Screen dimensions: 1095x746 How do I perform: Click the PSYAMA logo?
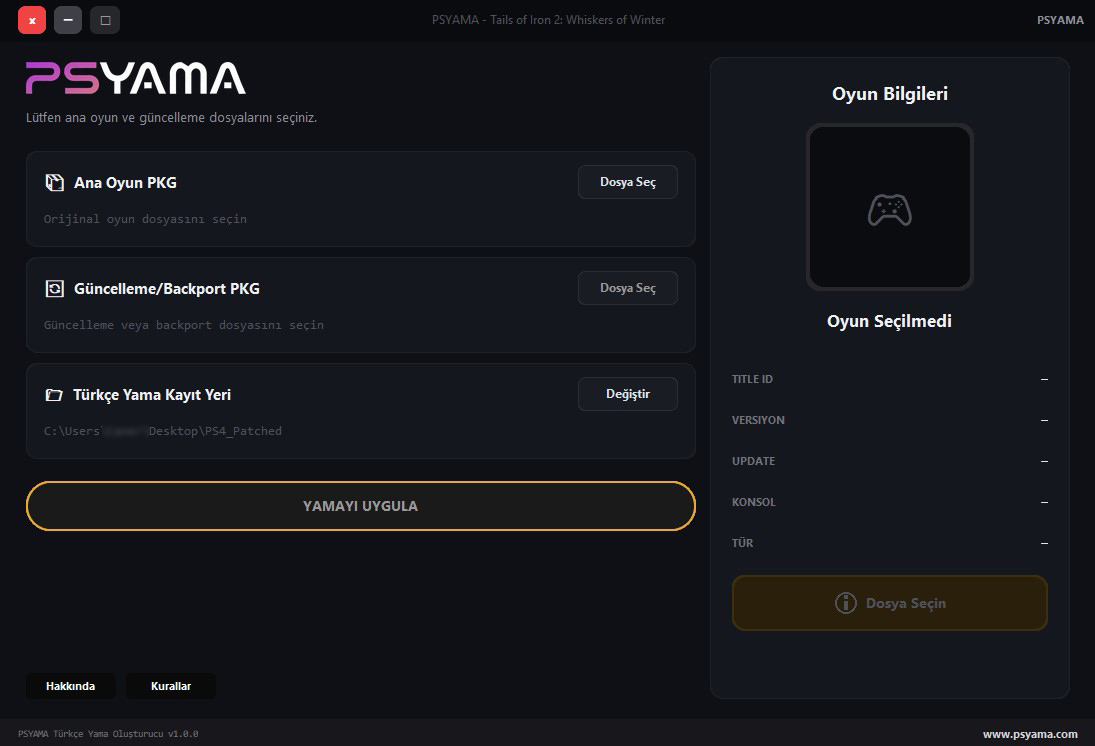[135, 78]
